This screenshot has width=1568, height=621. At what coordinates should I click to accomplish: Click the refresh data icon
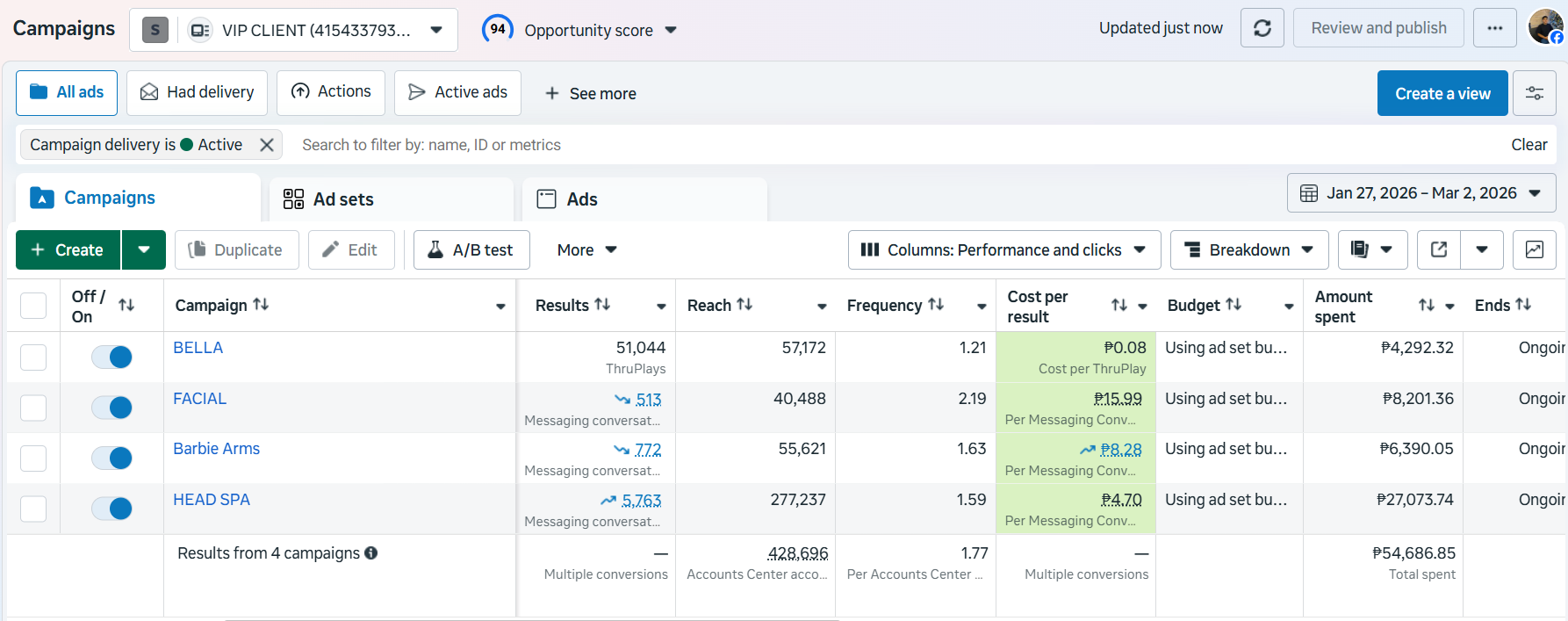pyautogui.click(x=1262, y=28)
